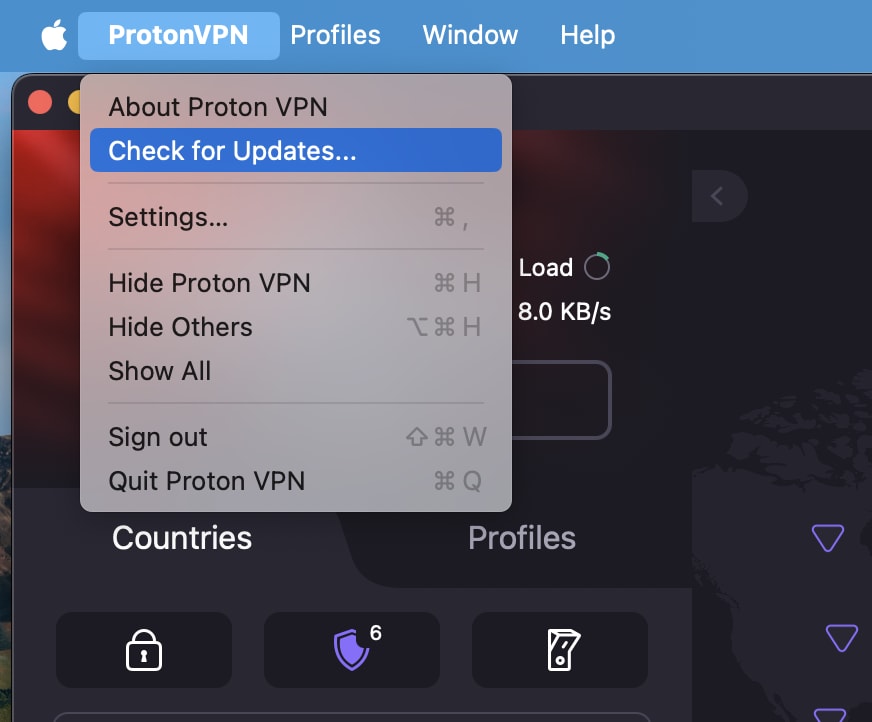Choose Hide Others menu entry

click(x=296, y=327)
